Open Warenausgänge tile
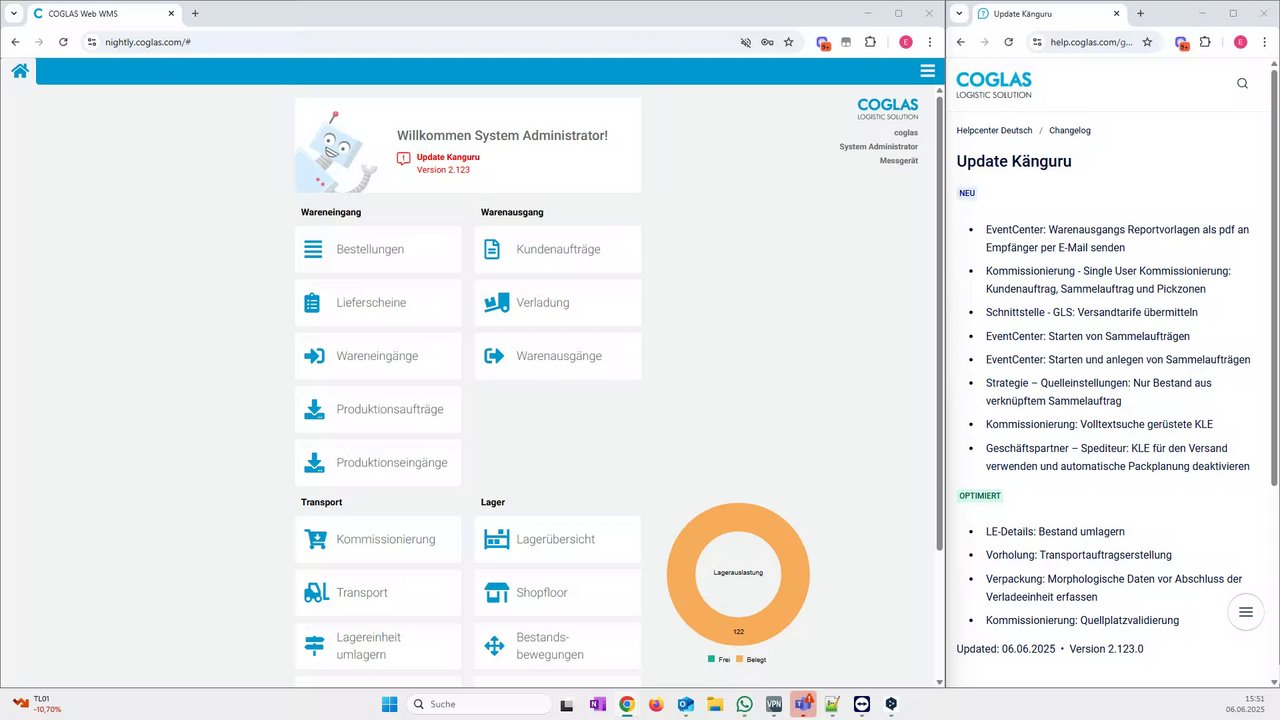The width and height of the screenshot is (1280, 720). point(558,356)
